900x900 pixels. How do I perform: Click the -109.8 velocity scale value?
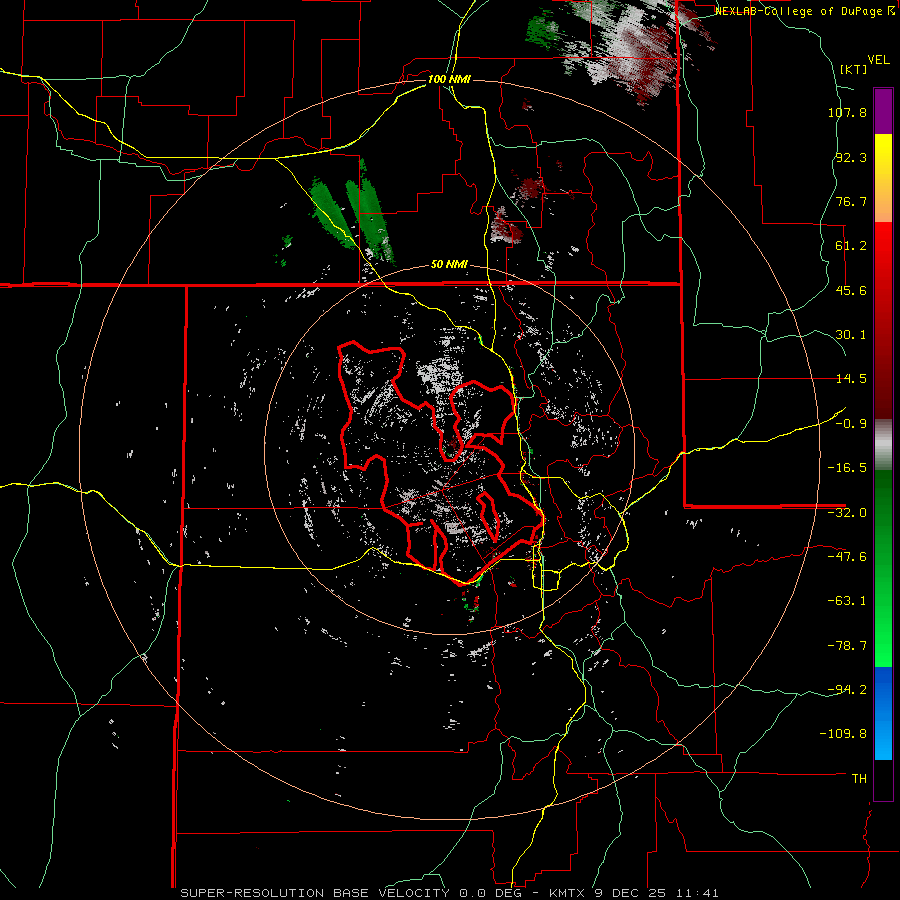coord(844,734)
